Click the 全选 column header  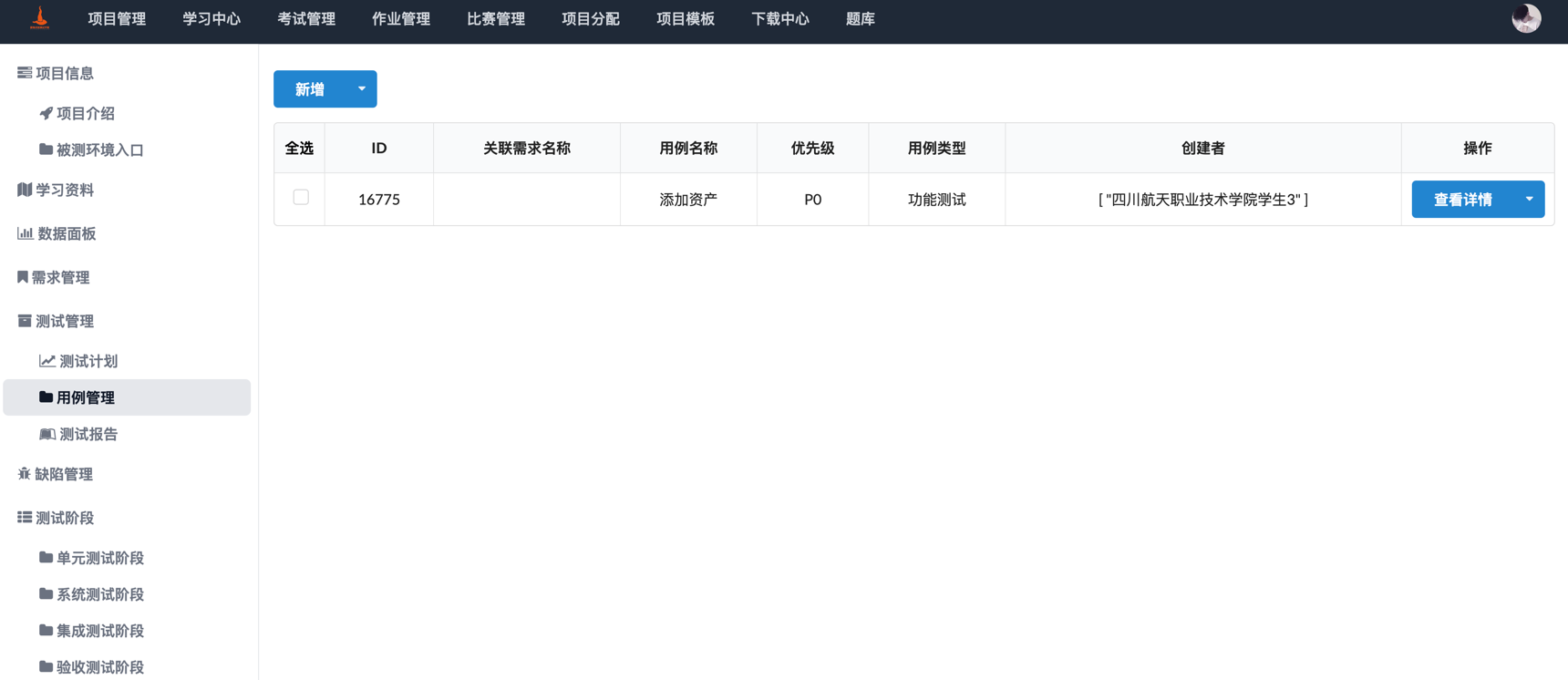tap(299, 148)
